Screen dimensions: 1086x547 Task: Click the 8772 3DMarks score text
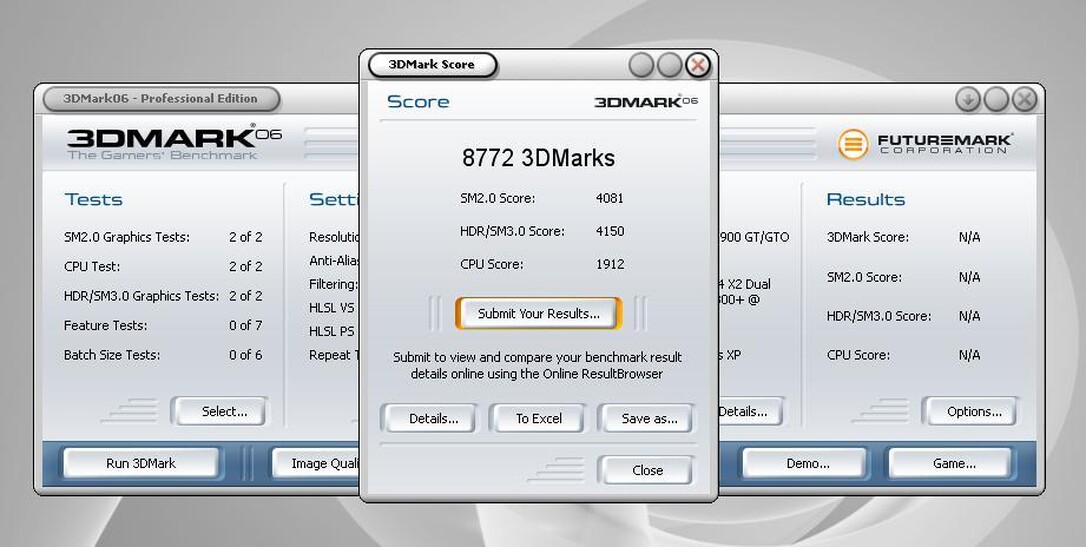pos(538,158)
